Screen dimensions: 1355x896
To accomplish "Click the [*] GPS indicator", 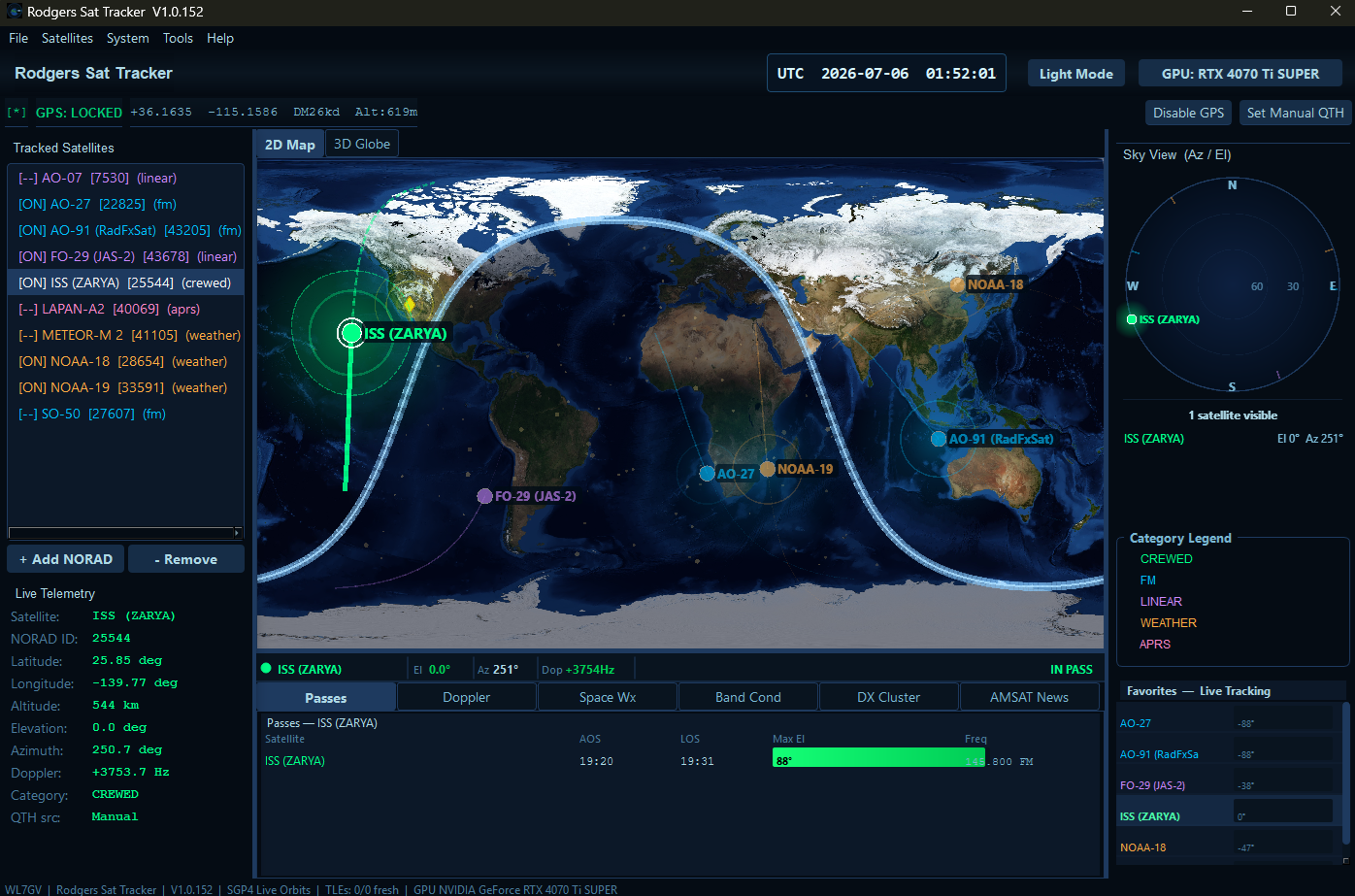I will pos(17,113).
